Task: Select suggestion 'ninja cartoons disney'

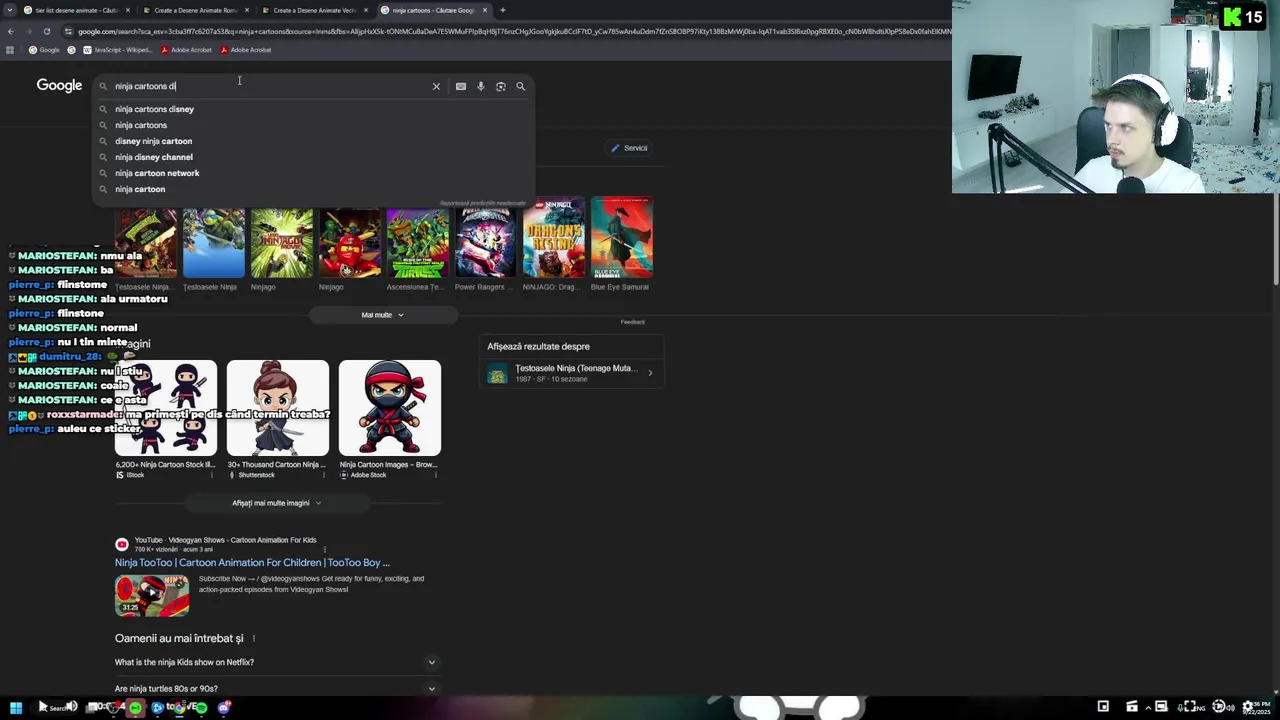Action: [x=312, y=109]
